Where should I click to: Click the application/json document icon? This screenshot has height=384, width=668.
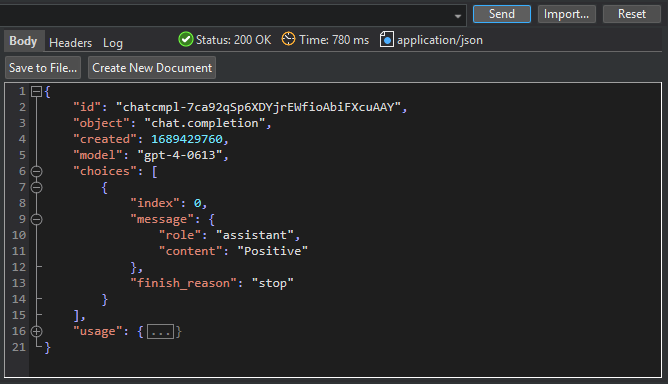click(x=386, y=40)
